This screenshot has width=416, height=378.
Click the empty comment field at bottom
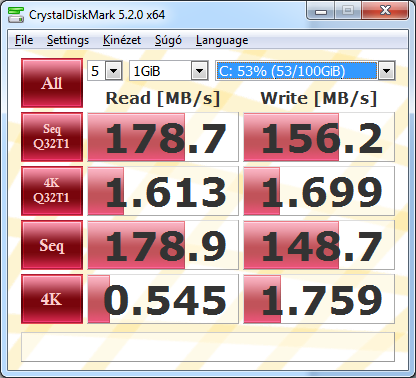208,347
